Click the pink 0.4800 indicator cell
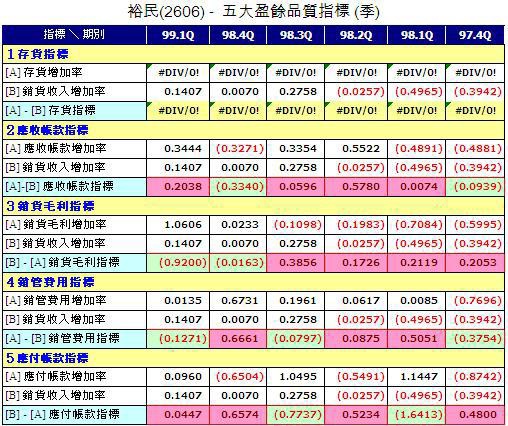 475,415
